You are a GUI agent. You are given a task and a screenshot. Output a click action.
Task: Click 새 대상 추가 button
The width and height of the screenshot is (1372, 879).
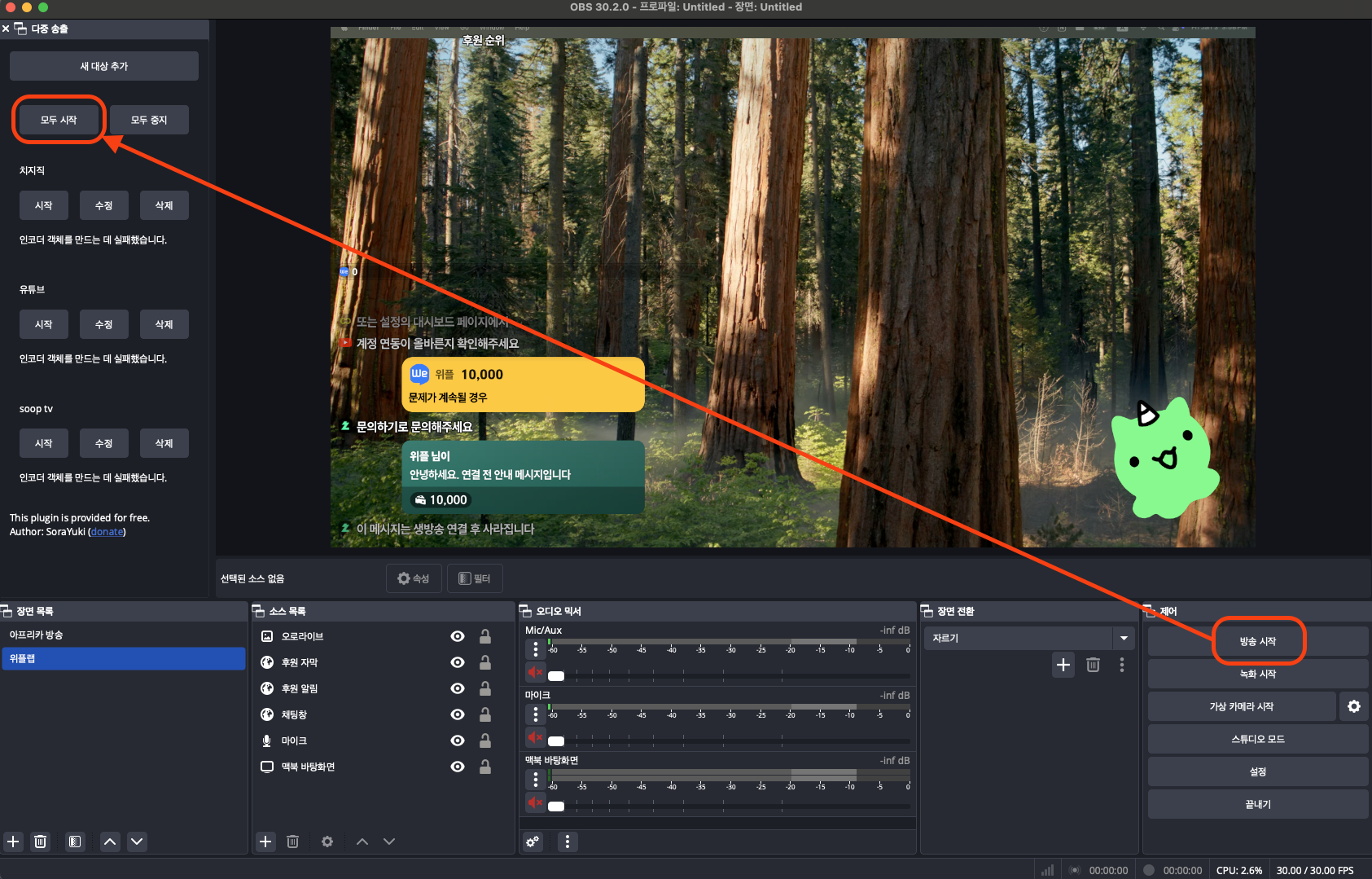pyautogui.click(x=104, y=66)
